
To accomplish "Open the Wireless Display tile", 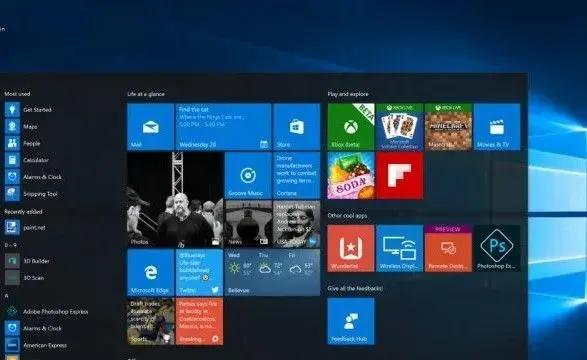I will pyautogui.click(x=399, y=248).
